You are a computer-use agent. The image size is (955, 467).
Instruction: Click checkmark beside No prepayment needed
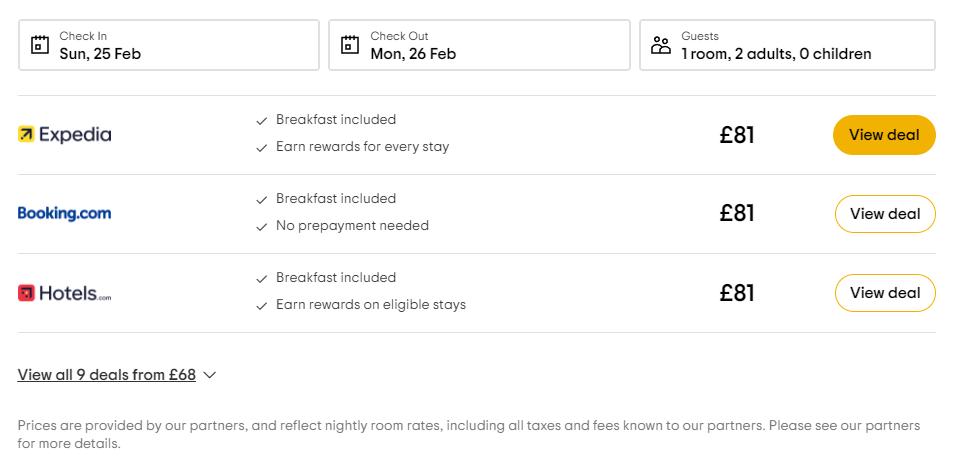[262, 226]
